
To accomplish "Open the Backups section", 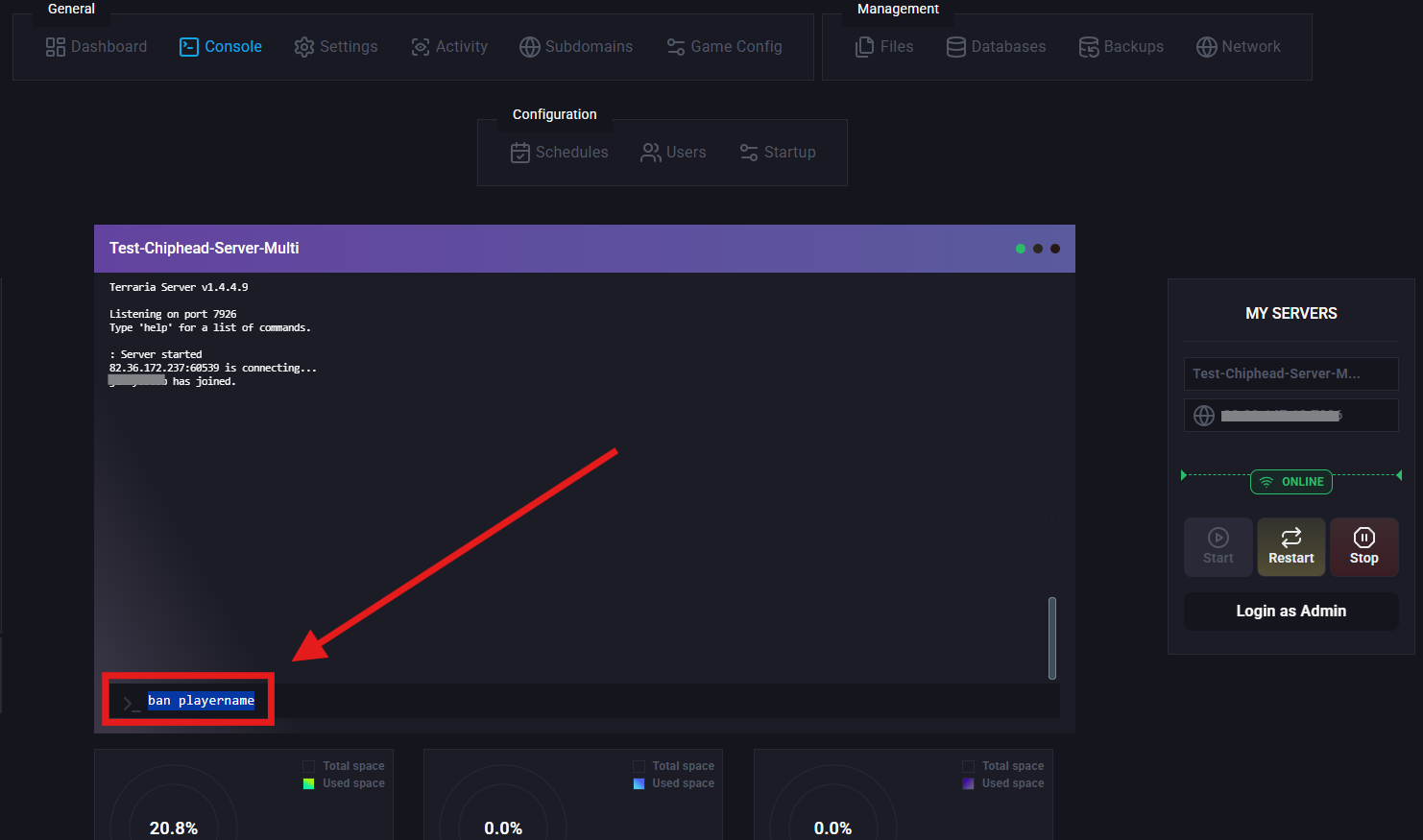I will point(1121,46).
